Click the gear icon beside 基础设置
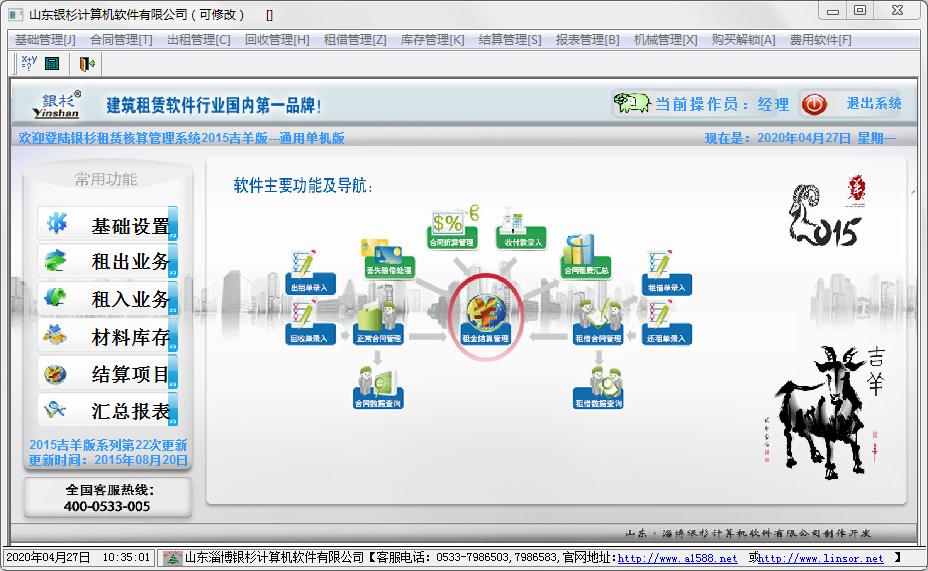This screenshot has height=571, width=928. [x=57, y=224]
